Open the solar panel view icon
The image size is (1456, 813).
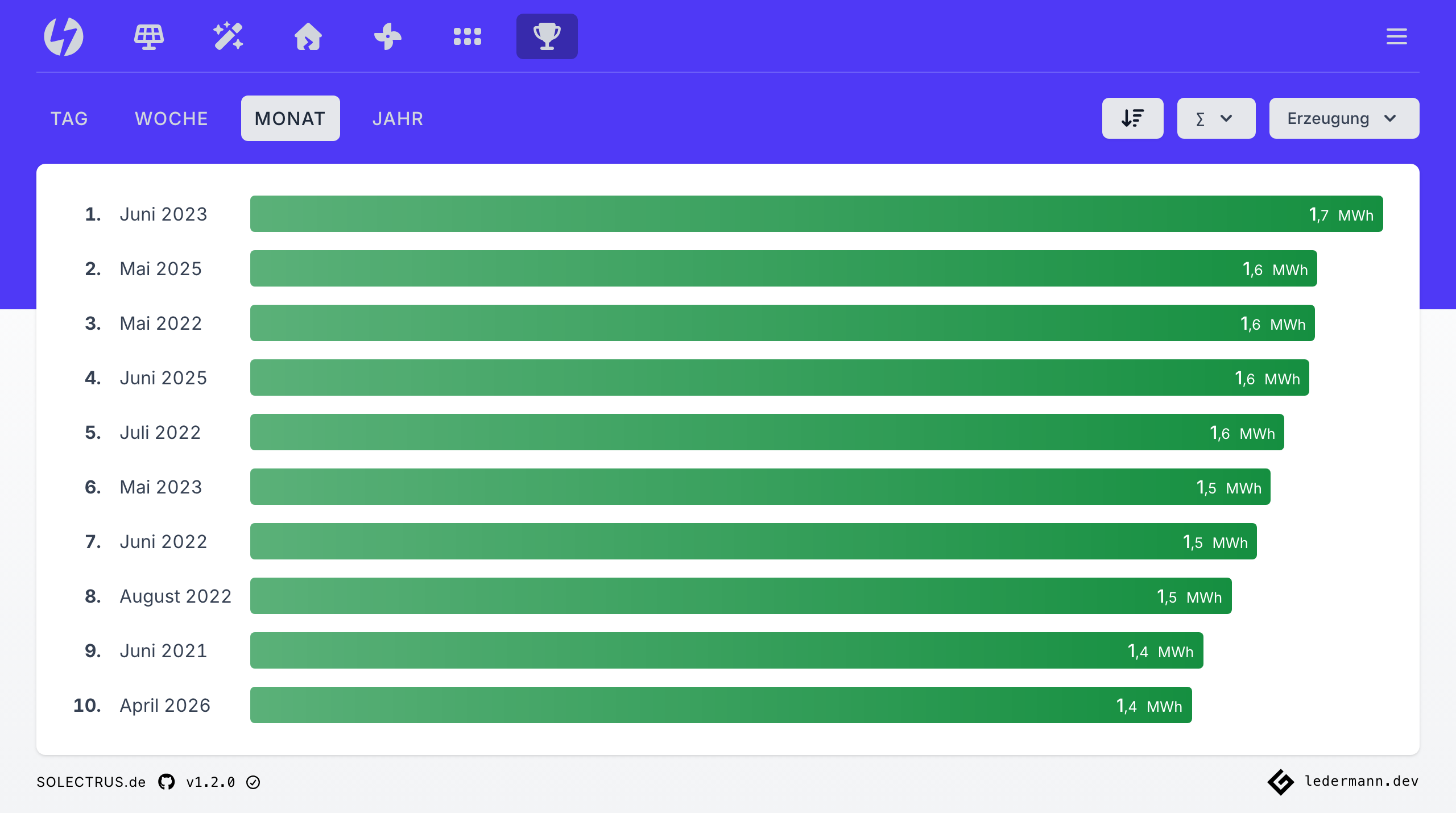149,36
